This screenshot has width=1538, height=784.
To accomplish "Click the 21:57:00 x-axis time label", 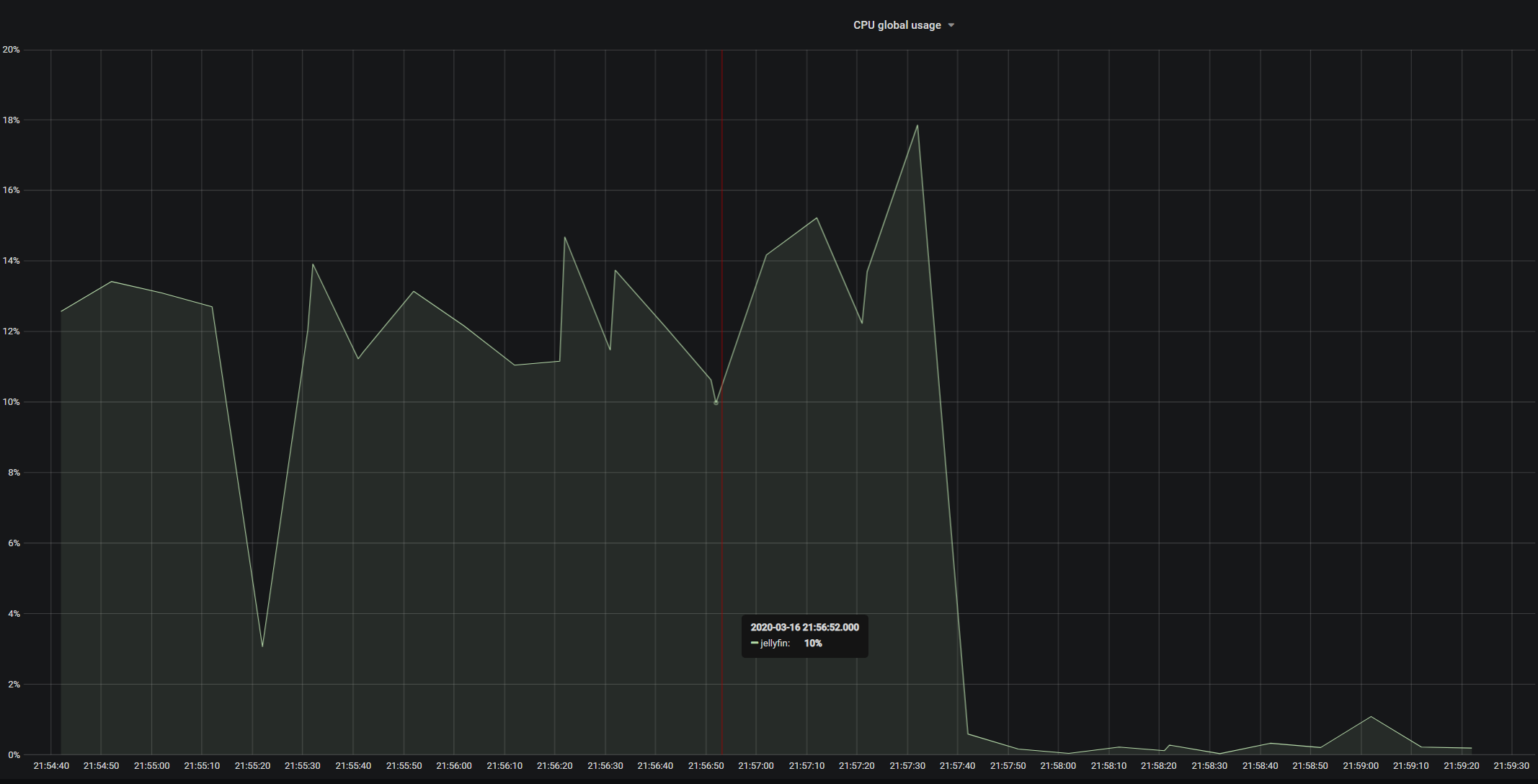I will [756, 766].
